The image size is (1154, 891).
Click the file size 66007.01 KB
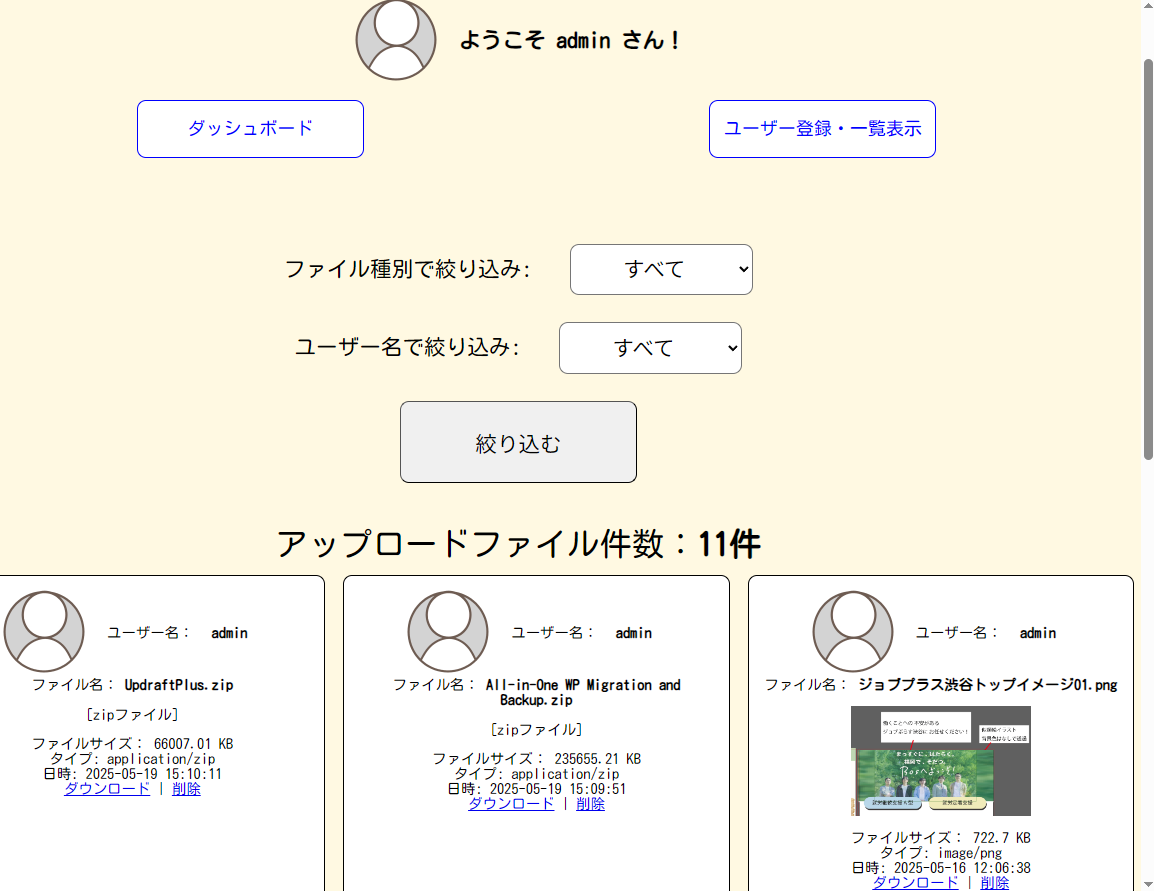pos(194,744)
